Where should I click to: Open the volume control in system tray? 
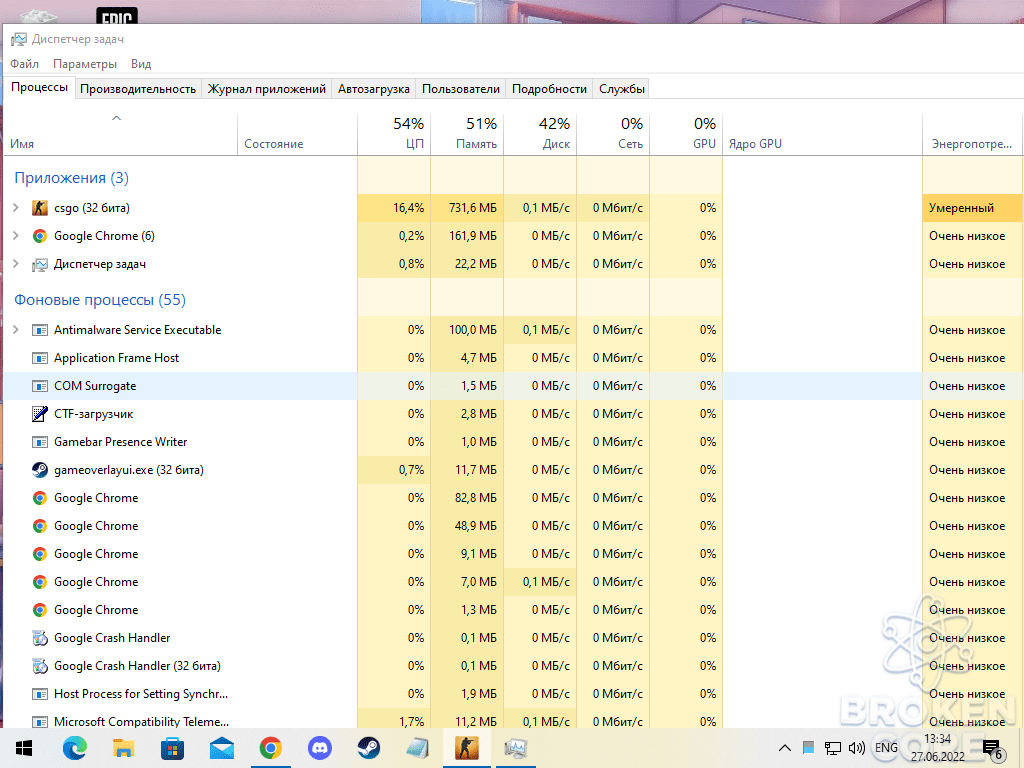pos(856,748)
